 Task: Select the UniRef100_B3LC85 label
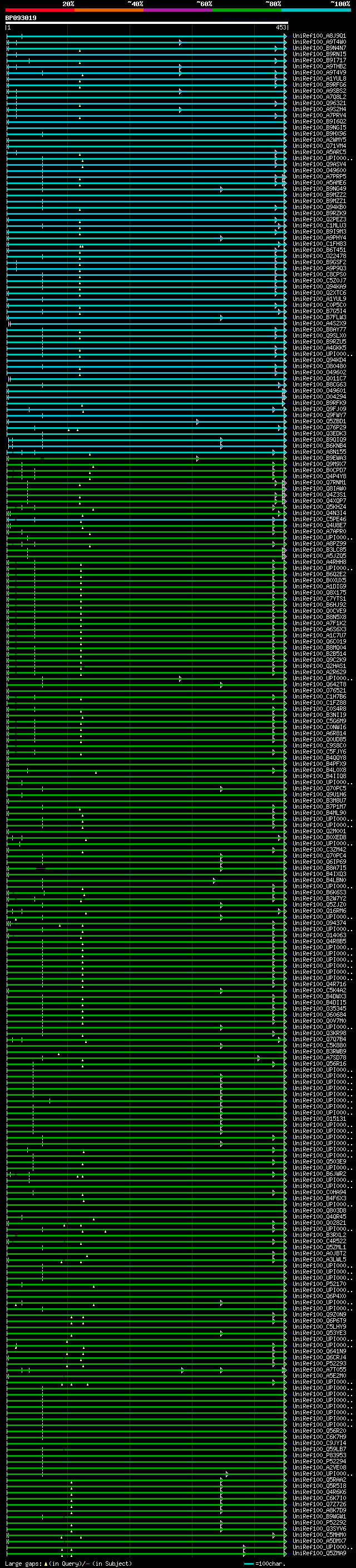point(319,550)
